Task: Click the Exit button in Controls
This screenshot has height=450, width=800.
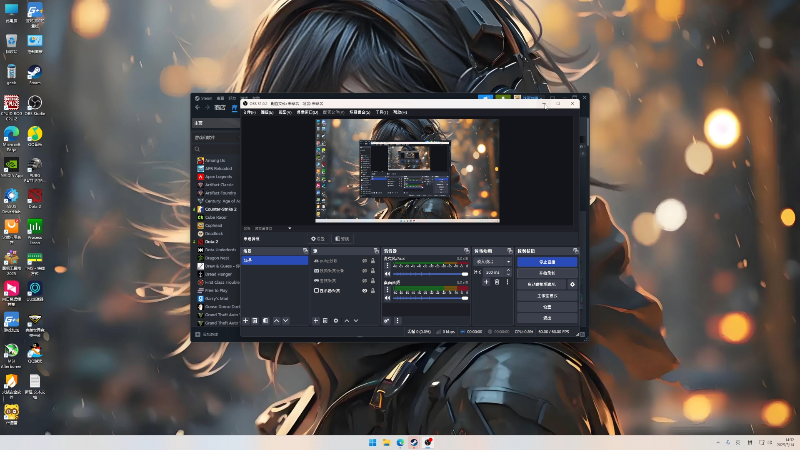Action: point(547,318)
